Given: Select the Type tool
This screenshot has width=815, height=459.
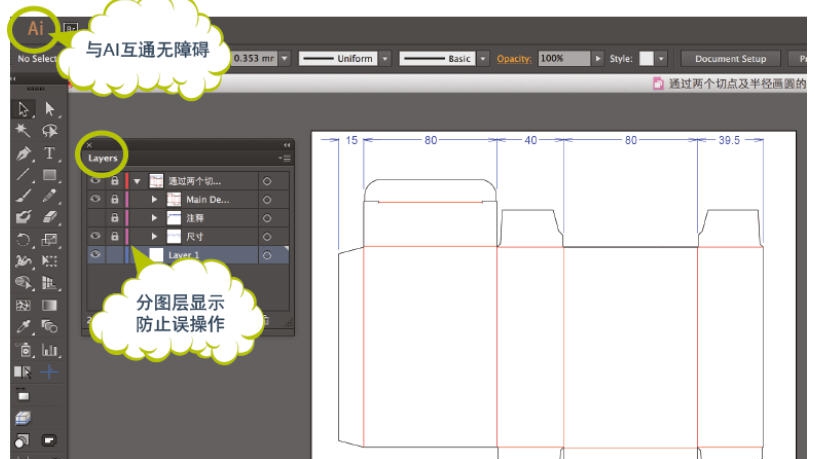Looking at the screenshot, I should [x=49, y=154].
